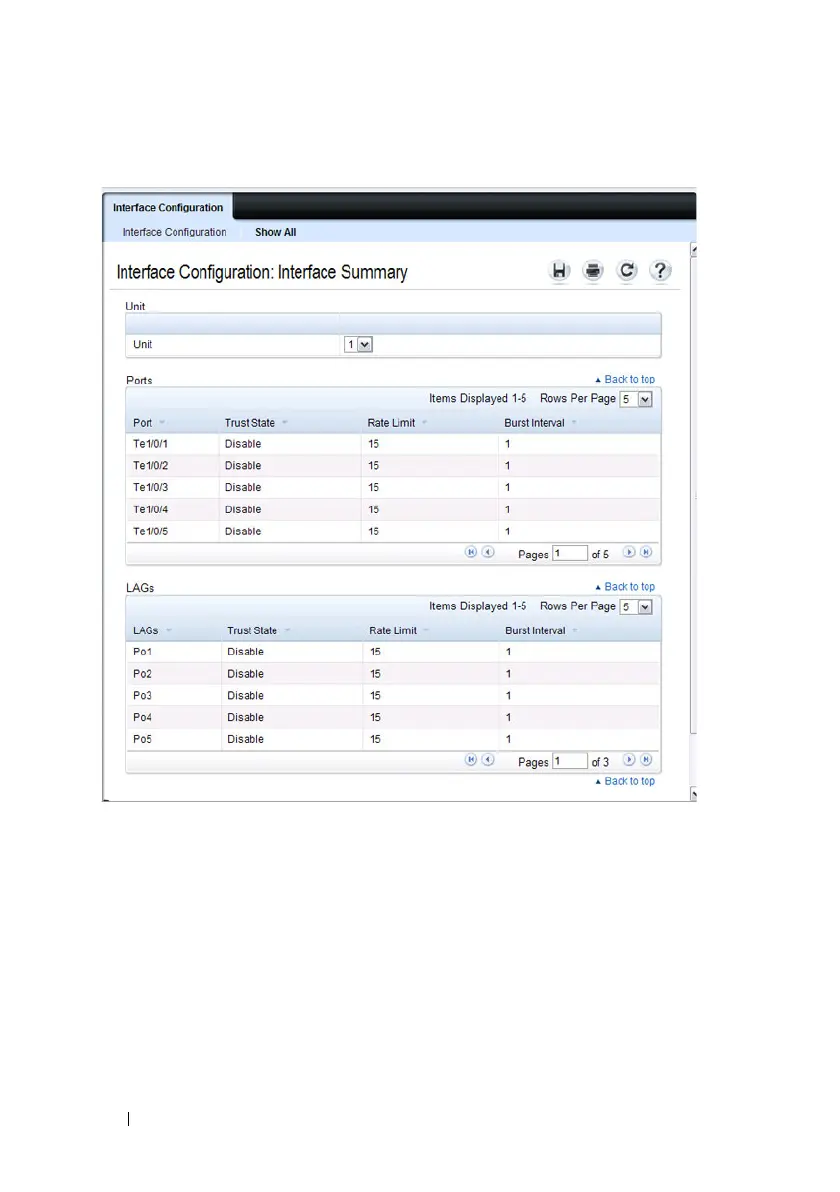Sort Ports table by Trust State arrow

coord(284,423)
